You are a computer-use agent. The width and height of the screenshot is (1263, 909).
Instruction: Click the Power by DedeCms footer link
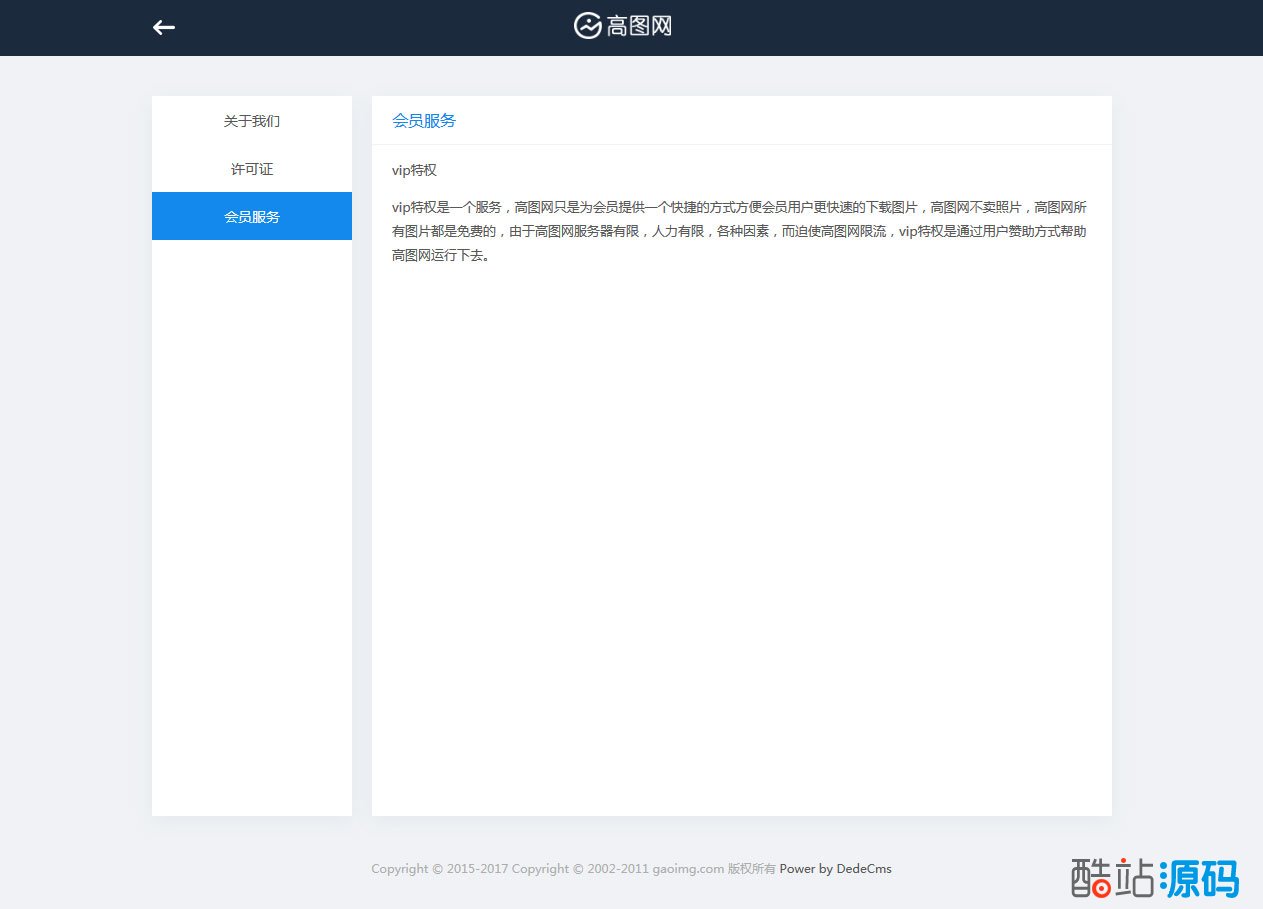[x=835, y=869]
